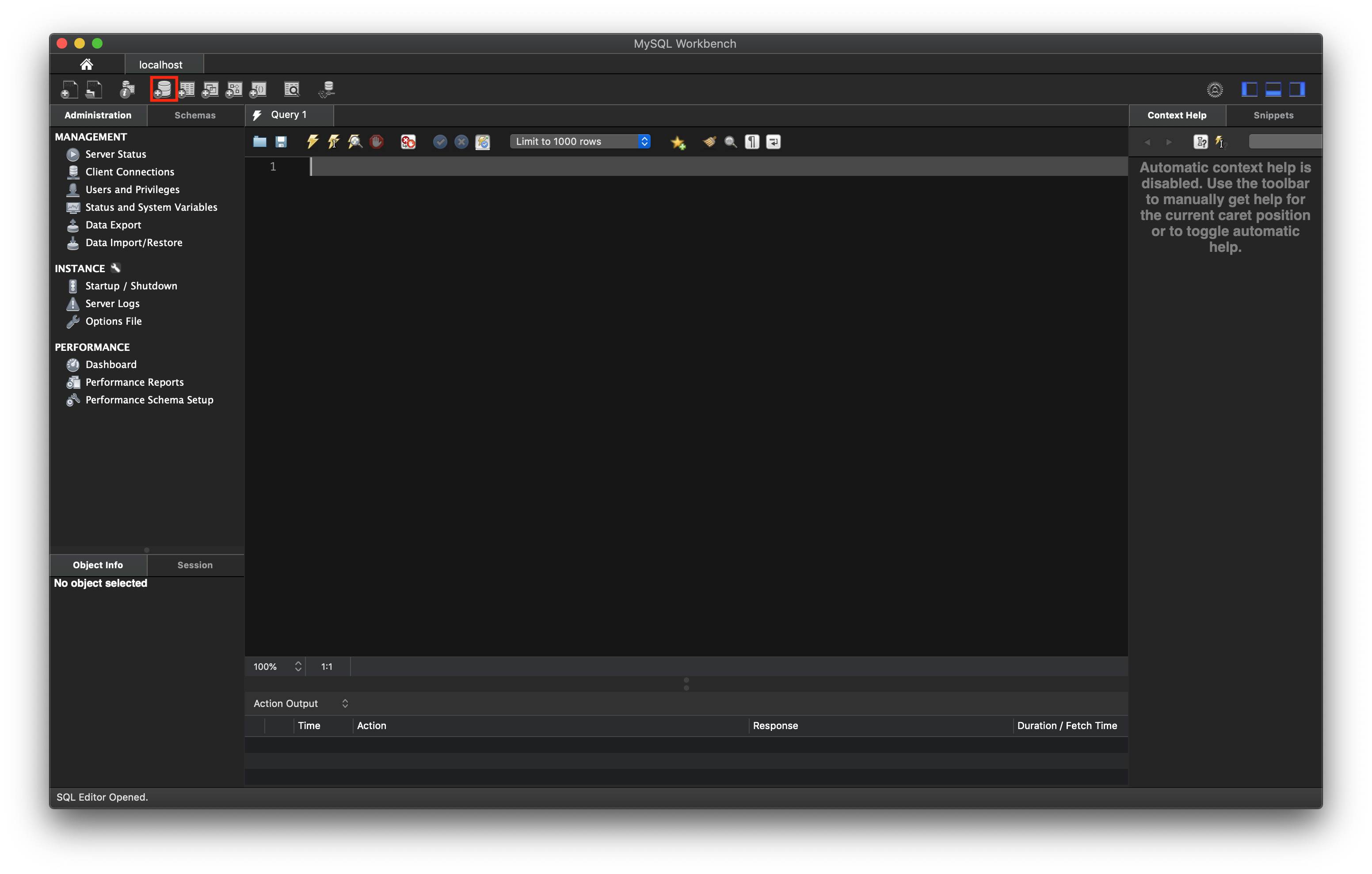This screenshot has height=874, width=1372.
Task: Go forward in context help history
Action: (x=1169, y=142)
